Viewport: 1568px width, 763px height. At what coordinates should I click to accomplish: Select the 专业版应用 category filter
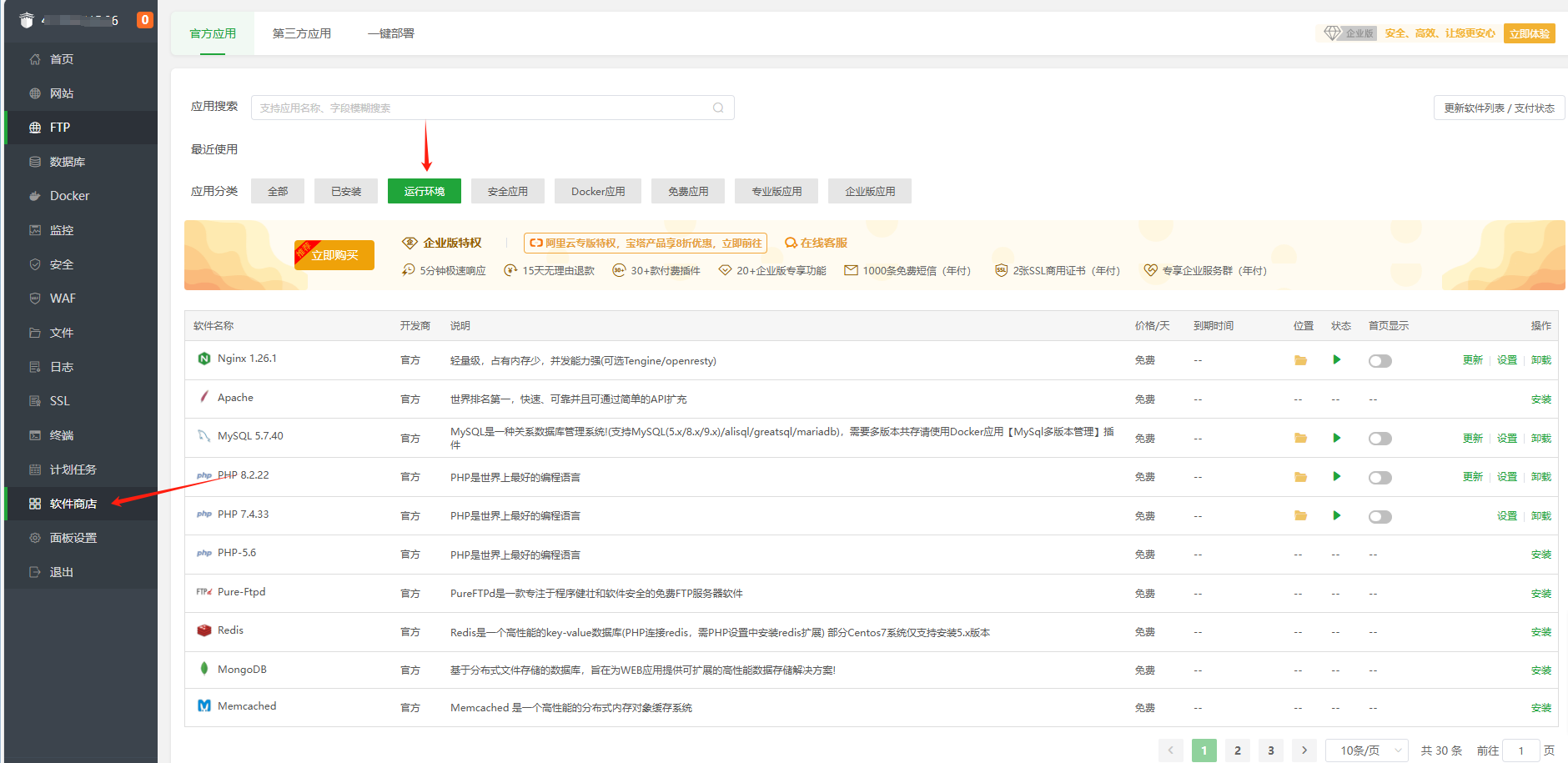pyautogui.click(x=776, y=191)
